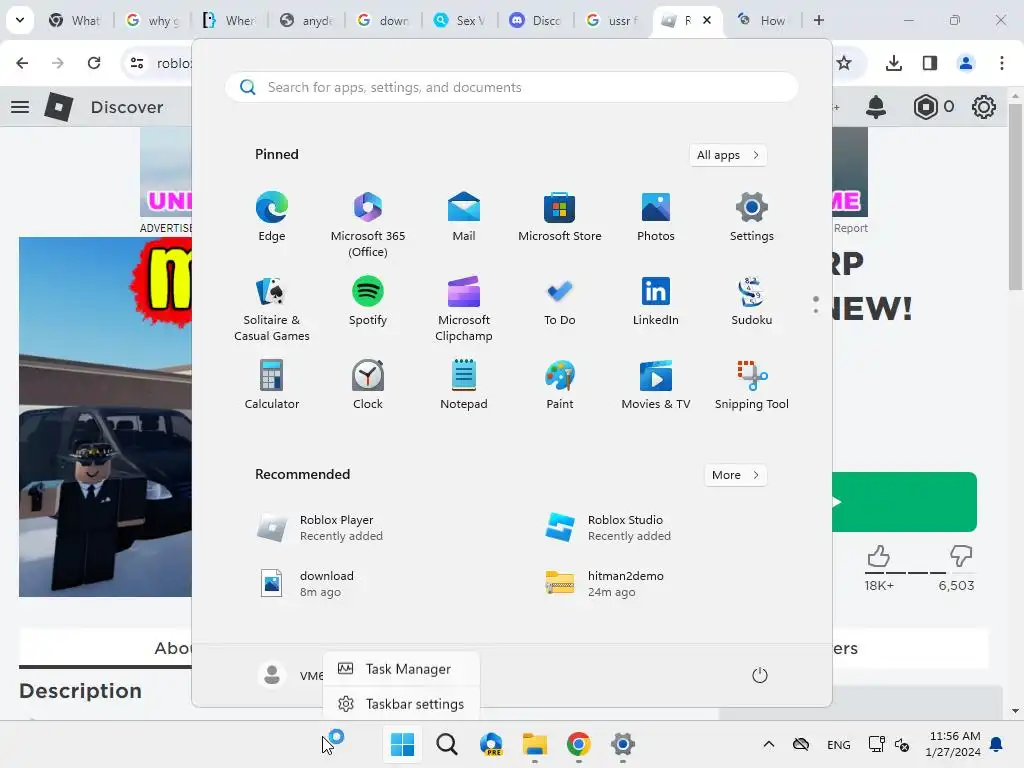
Task: Click the Roblox page vertical scrollbar
Action: [1015, 199]
